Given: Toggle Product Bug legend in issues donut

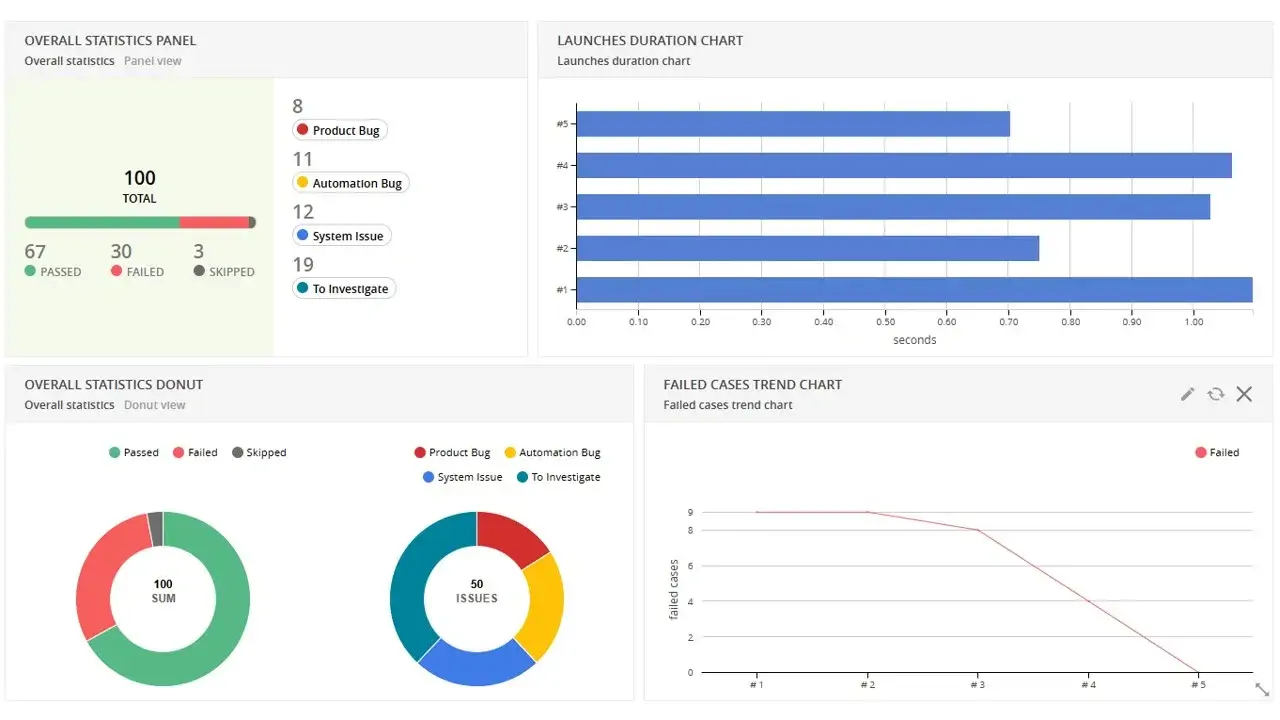Looking at the screenshot, I should point(452,453).
